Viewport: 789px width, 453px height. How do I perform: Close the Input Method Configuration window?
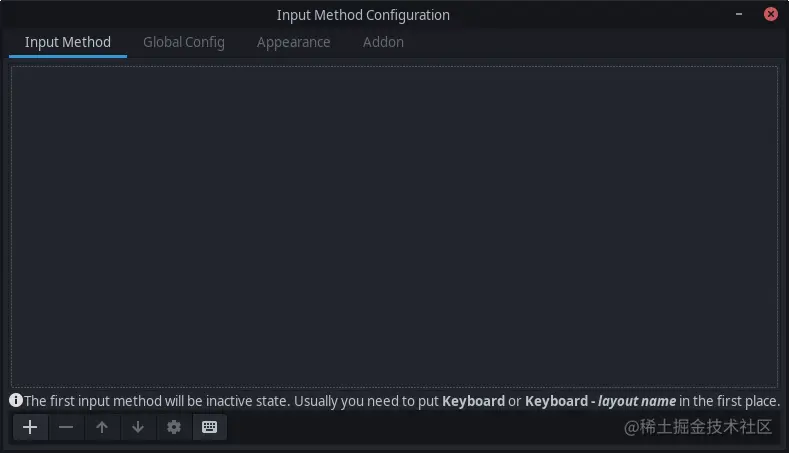pyautogui.click(x=770, y=14)
